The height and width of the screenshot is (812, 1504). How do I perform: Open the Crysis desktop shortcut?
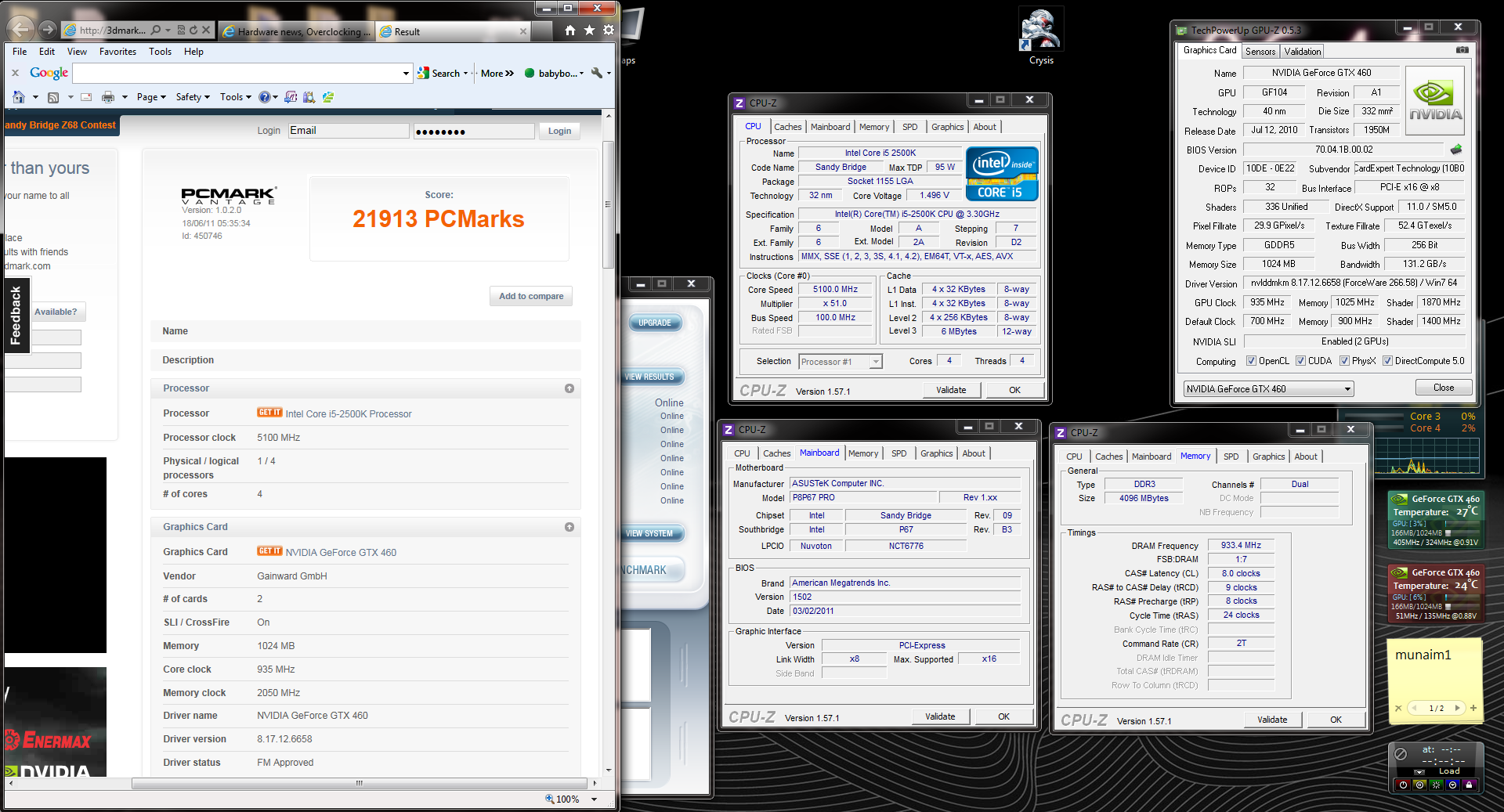click(1041, 38)
